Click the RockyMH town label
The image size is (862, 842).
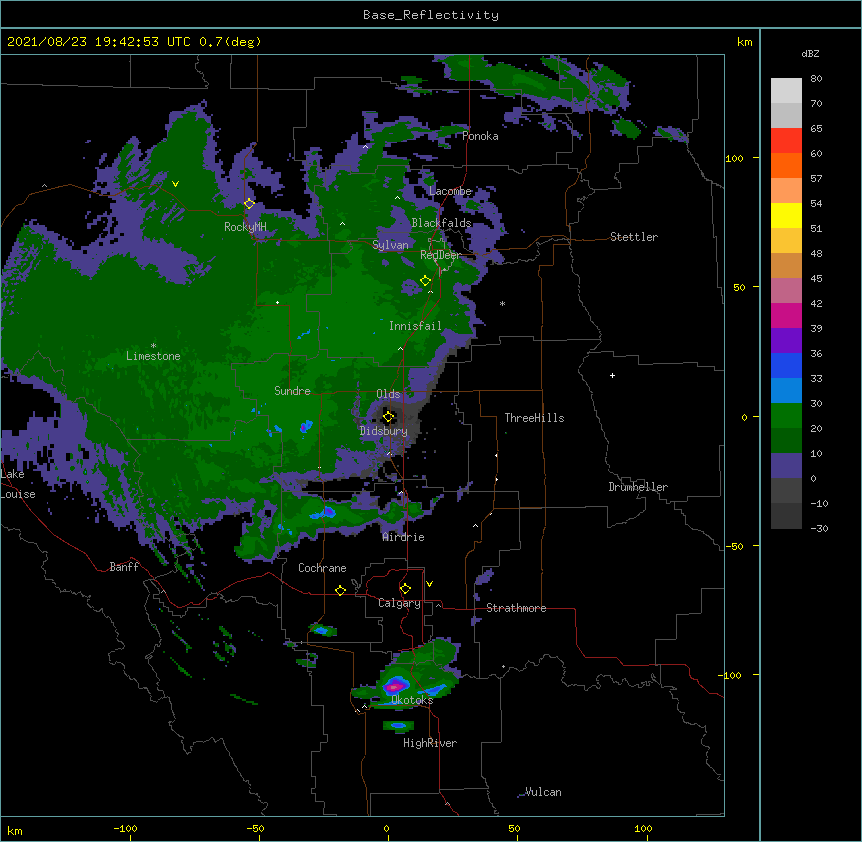pos(245,227)
